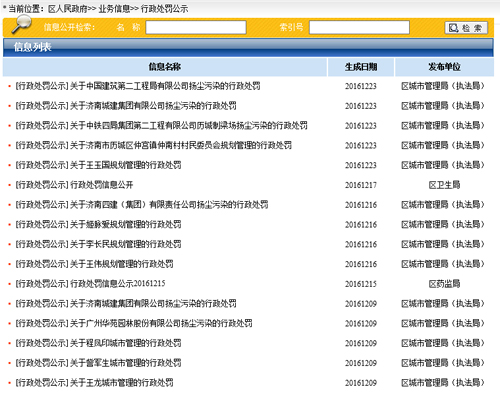Viewport: 500px width, 393px height.
Task: Click date 20161217 cell
Action: (x=361, y=185)
